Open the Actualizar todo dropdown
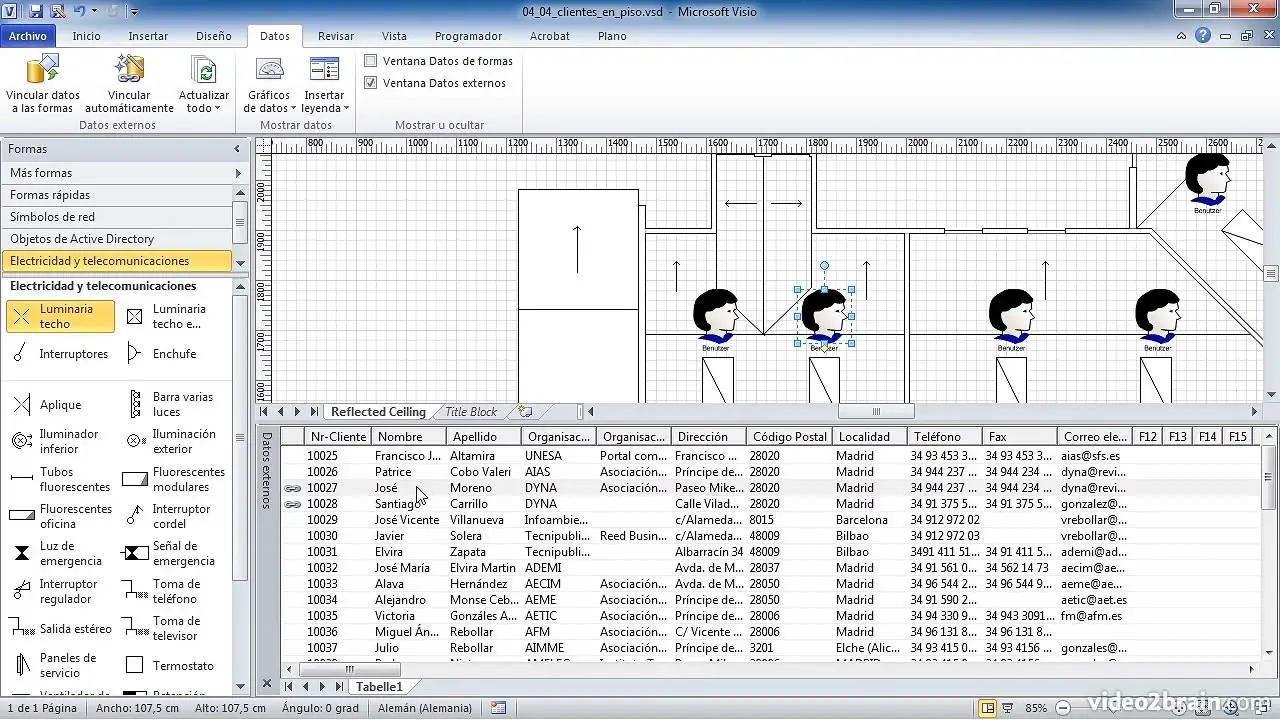The height and width of the screenshot is (720, 1280). click(x=204, y=84)
